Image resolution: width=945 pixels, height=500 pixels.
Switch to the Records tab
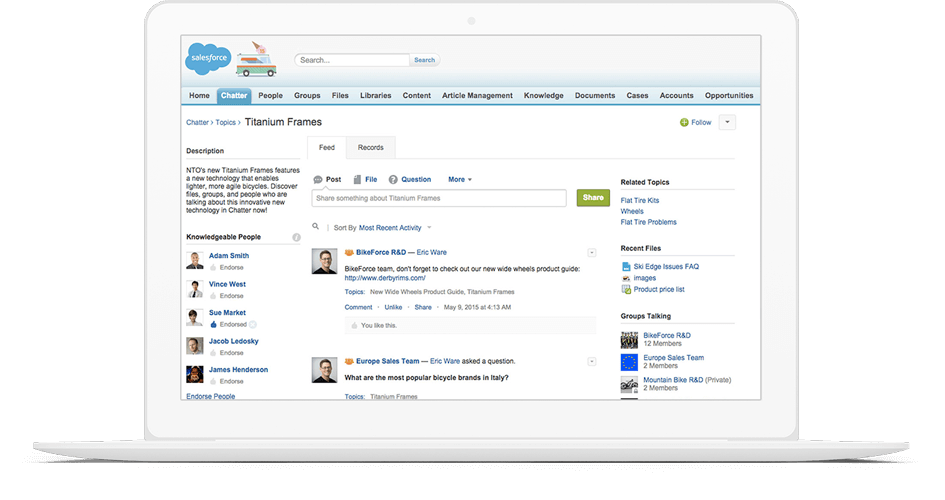370,148
